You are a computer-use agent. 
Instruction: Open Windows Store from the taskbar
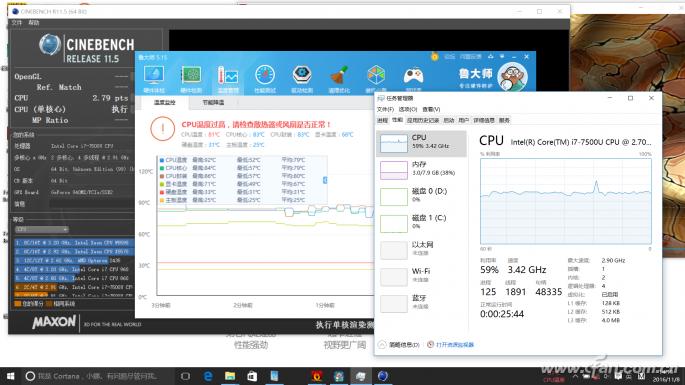(252, 376)
